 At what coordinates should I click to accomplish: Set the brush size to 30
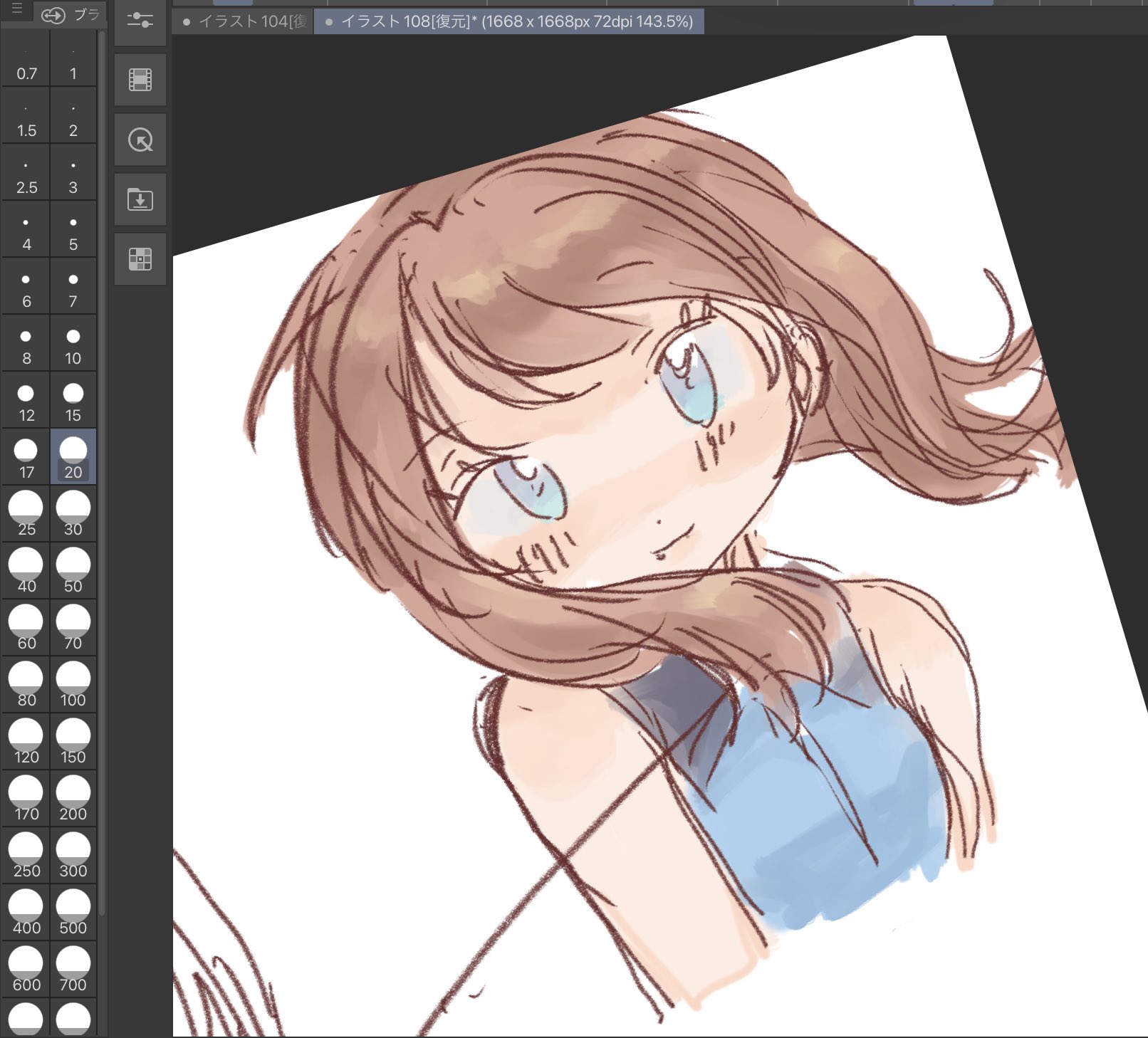[x=73, y=514]
